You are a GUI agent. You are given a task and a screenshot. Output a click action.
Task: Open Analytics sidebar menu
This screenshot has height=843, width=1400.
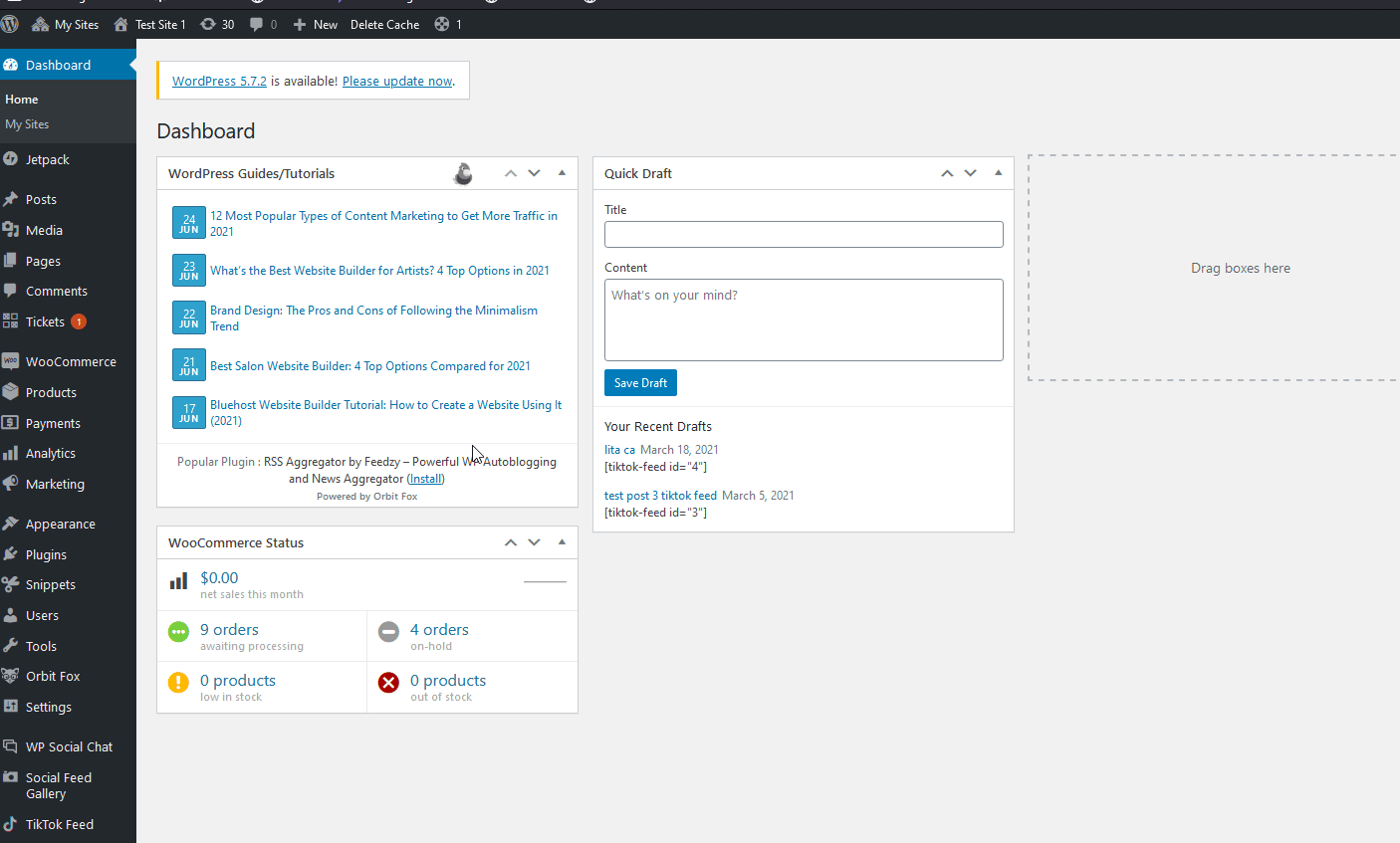coord(68,453)
